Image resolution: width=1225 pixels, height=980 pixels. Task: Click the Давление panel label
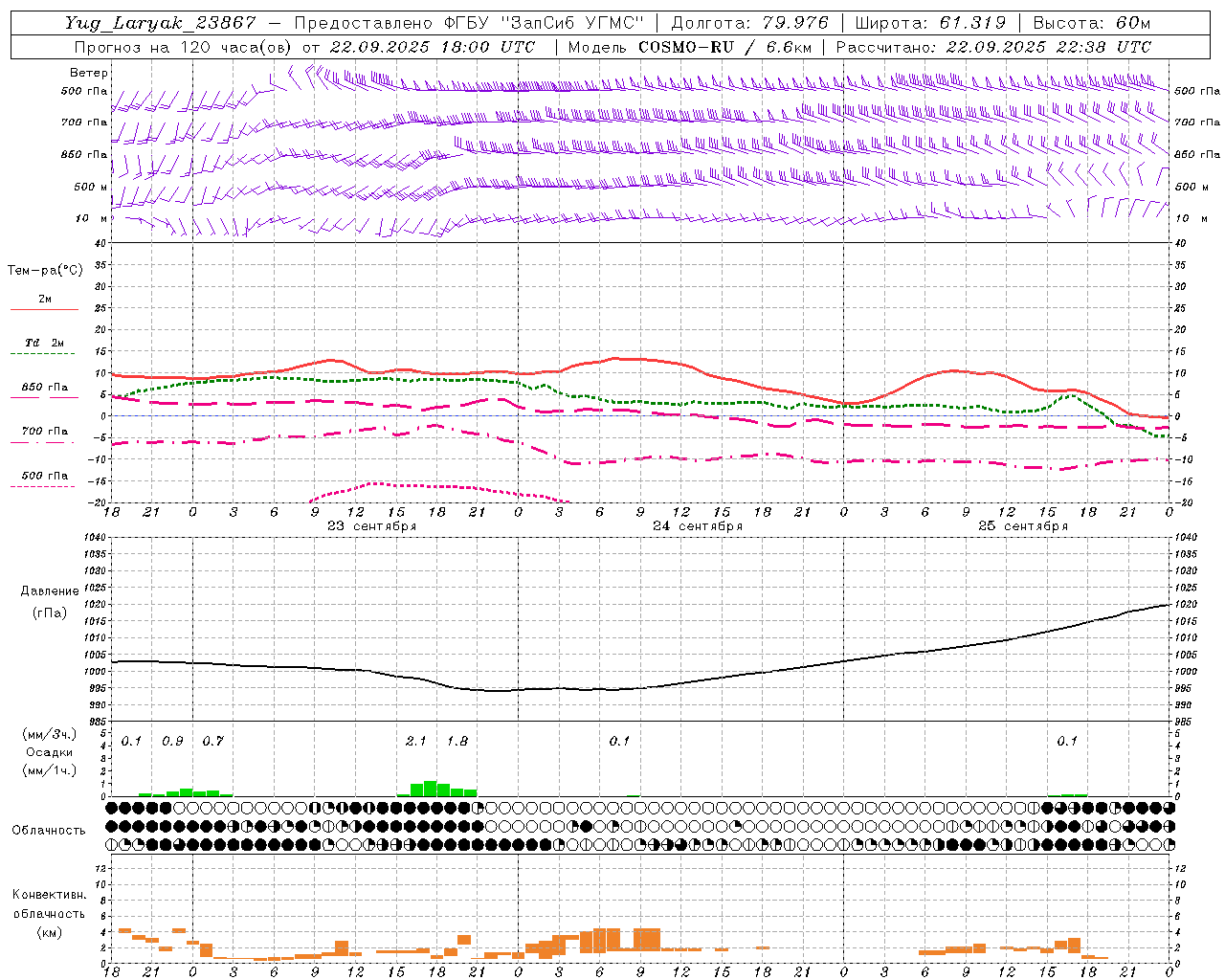pyautogui.click(x=50, y=591)
